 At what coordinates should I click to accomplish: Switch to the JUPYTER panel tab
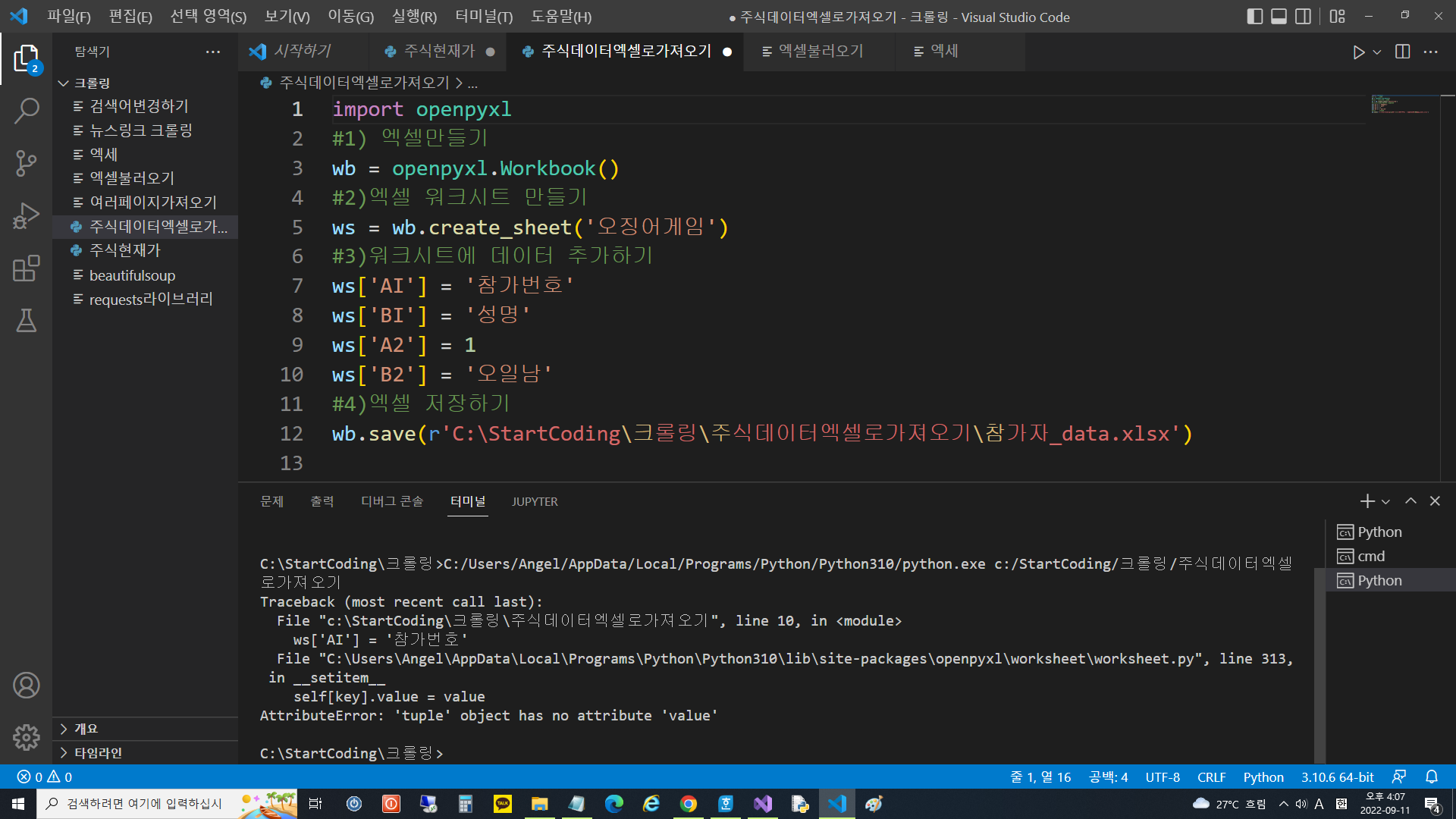[535, 501]
